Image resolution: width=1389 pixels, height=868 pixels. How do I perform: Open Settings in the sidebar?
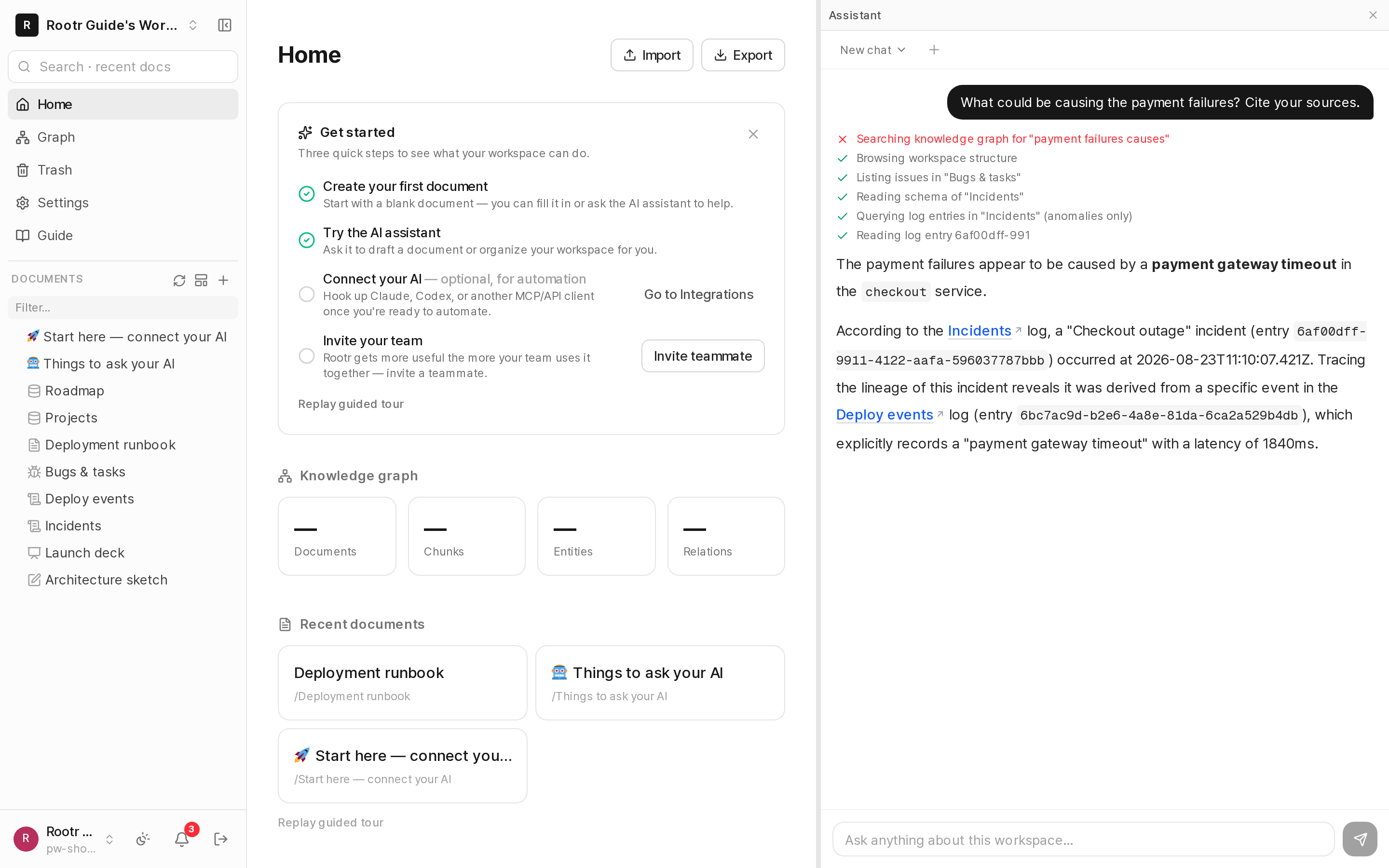pos(123,203)
